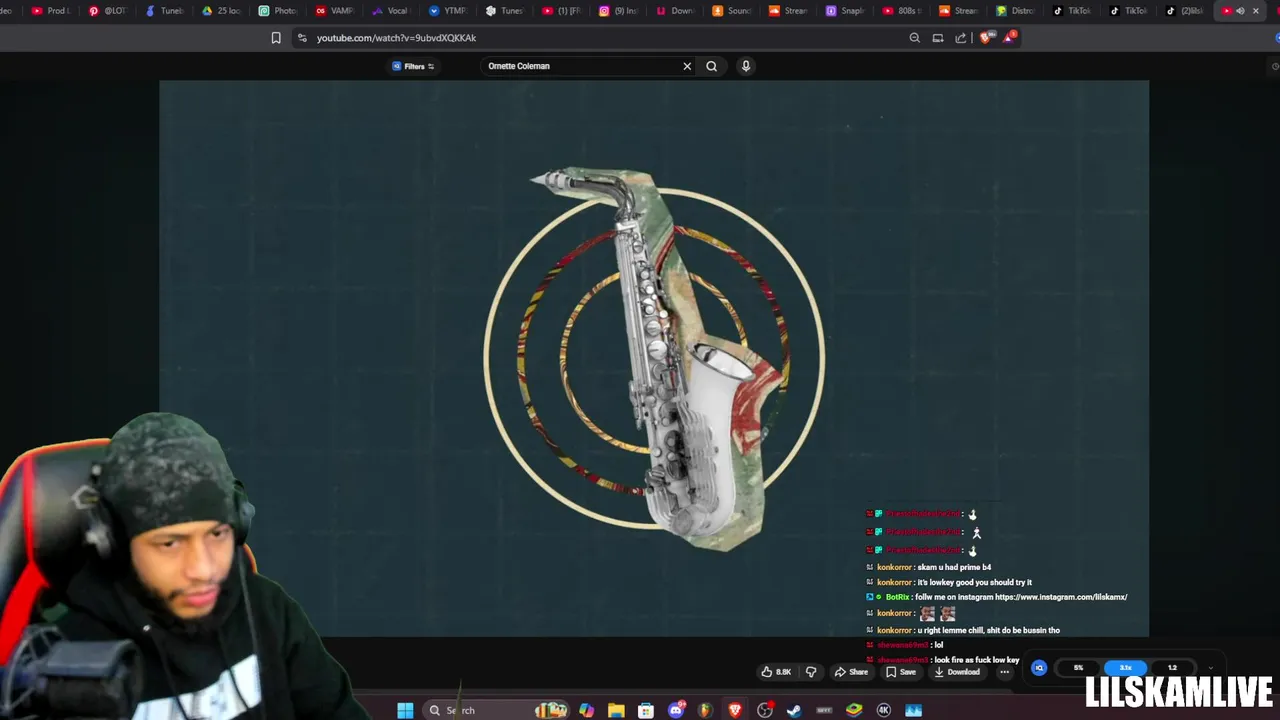Viewport: 1280px width, 720px height.
Task: Click the Download button under the video
Action: click(957, 672)
